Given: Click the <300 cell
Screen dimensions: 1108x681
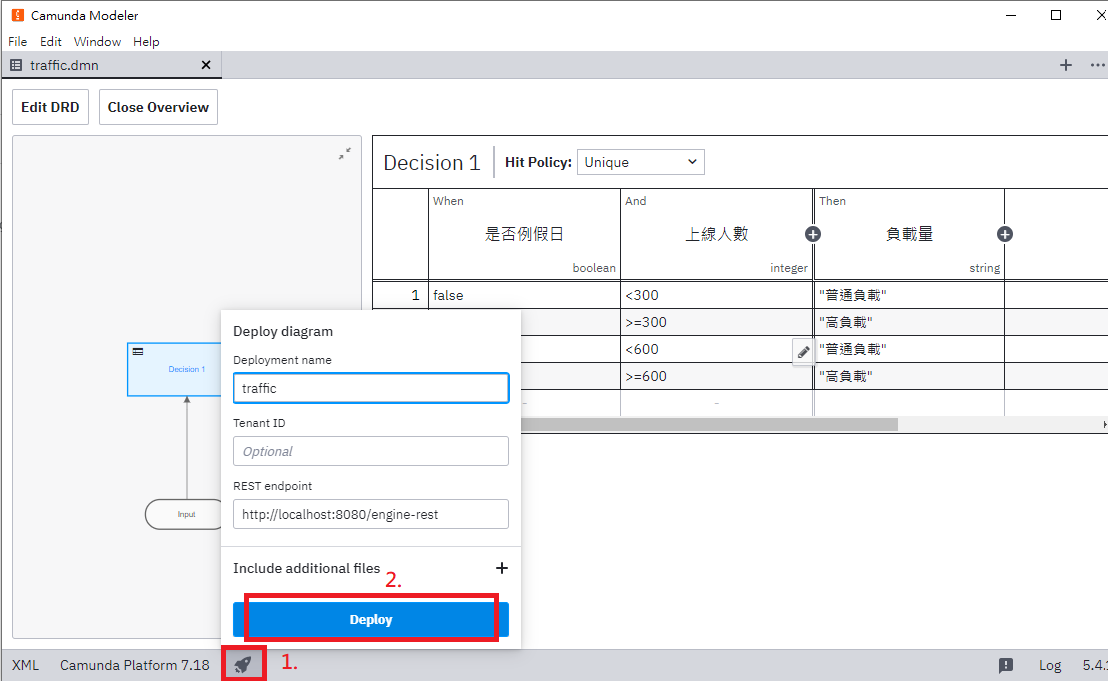Looking at the screenshot, I should pos(717,295).
